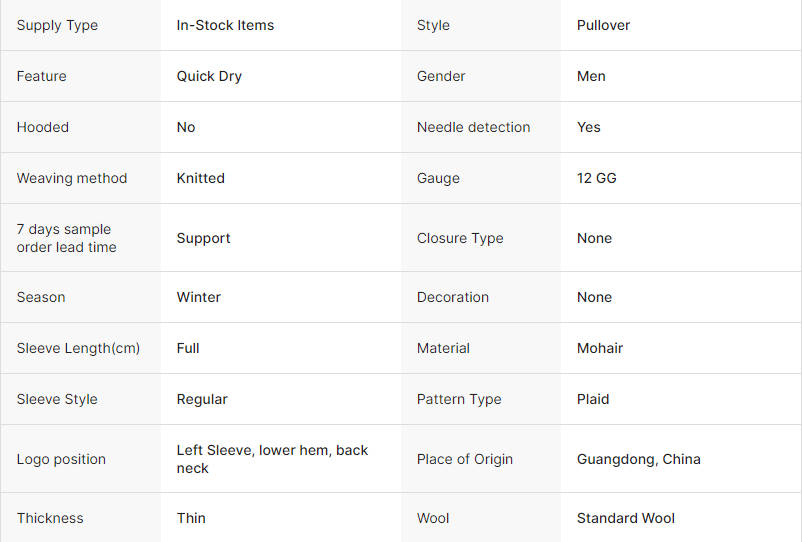802x542 pixels.
Task: Click the Plaid pattern type value
Action: click(592, 399)
